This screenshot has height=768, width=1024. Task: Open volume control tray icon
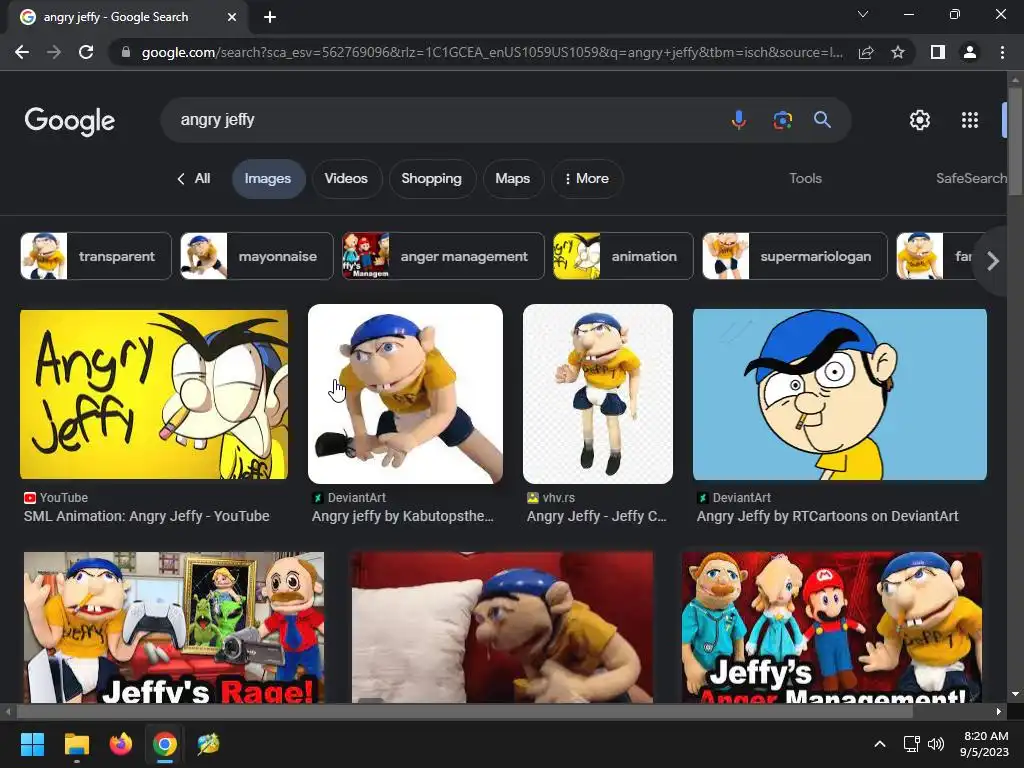[936, 744]
